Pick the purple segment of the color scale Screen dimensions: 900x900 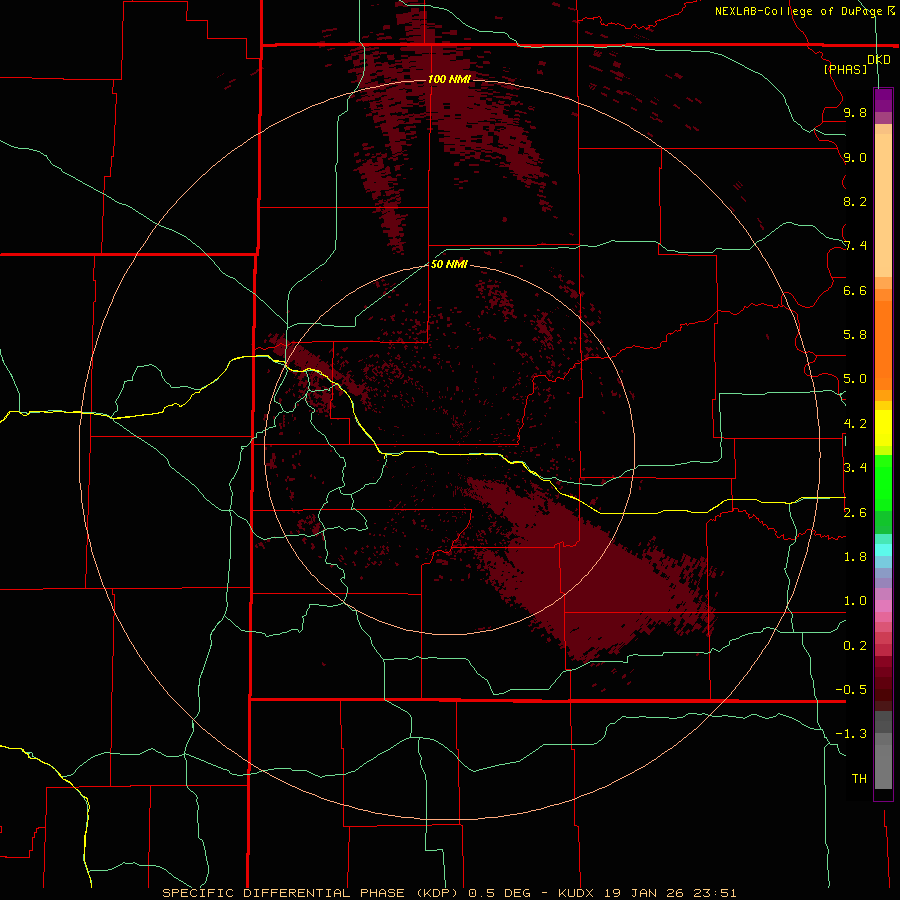tap(883, 100)
